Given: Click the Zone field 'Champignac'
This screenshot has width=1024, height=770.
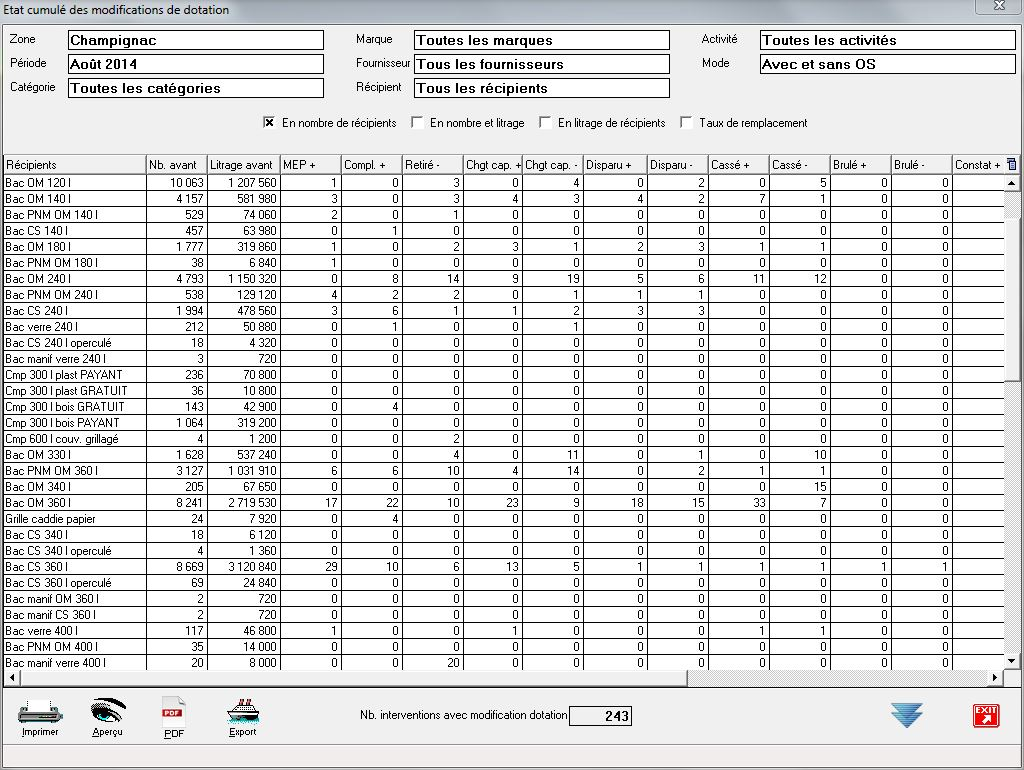Looking at the screenshot, I should 196,40.
